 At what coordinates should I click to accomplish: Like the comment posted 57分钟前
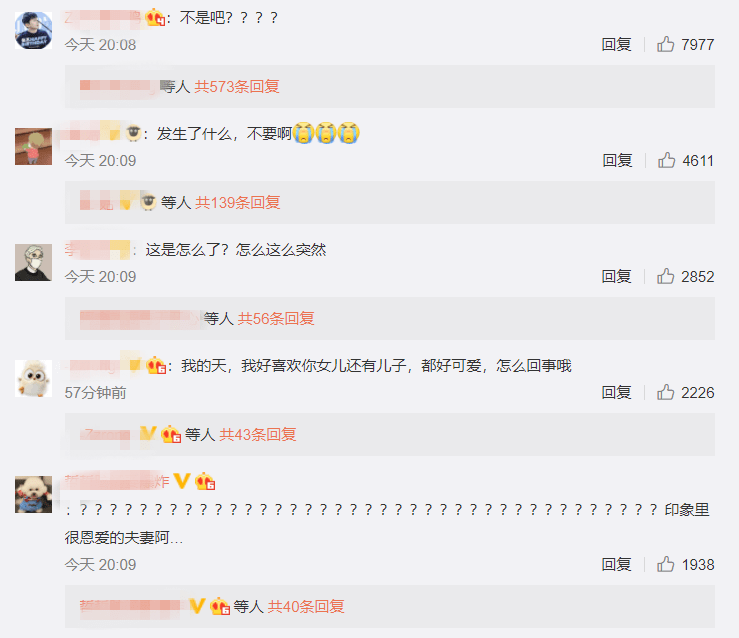point(665,392)
